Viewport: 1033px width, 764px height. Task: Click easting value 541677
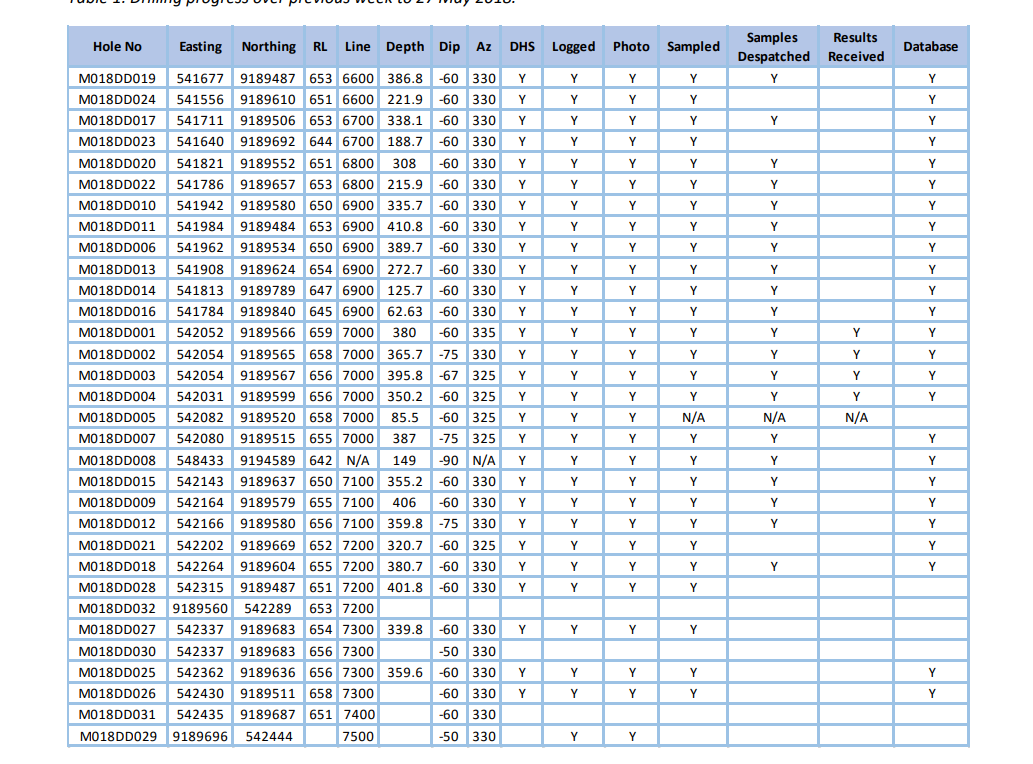pyautogui.click(x=200, y=78)
